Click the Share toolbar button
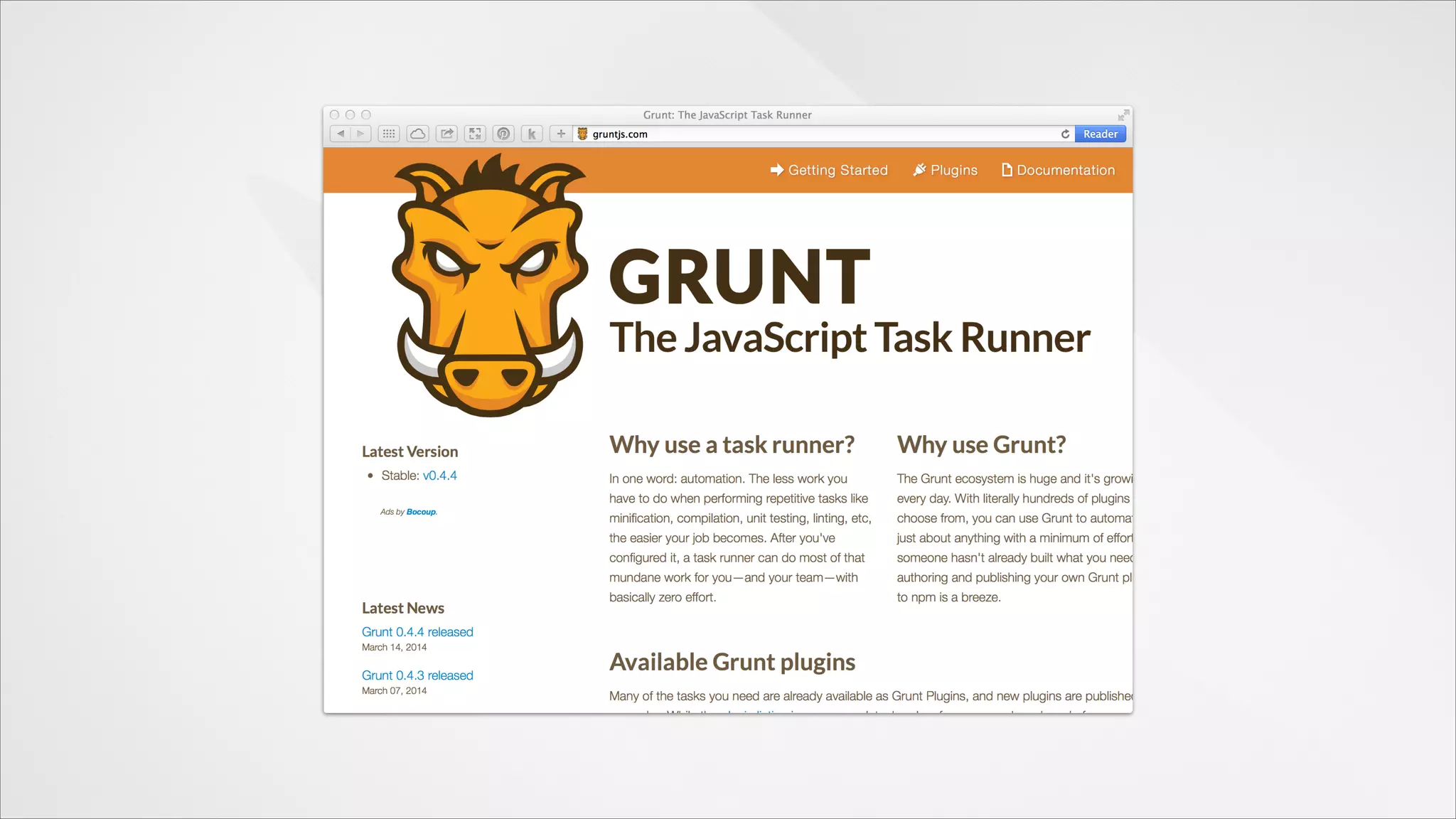1456x819 pixels. (446, 134)
